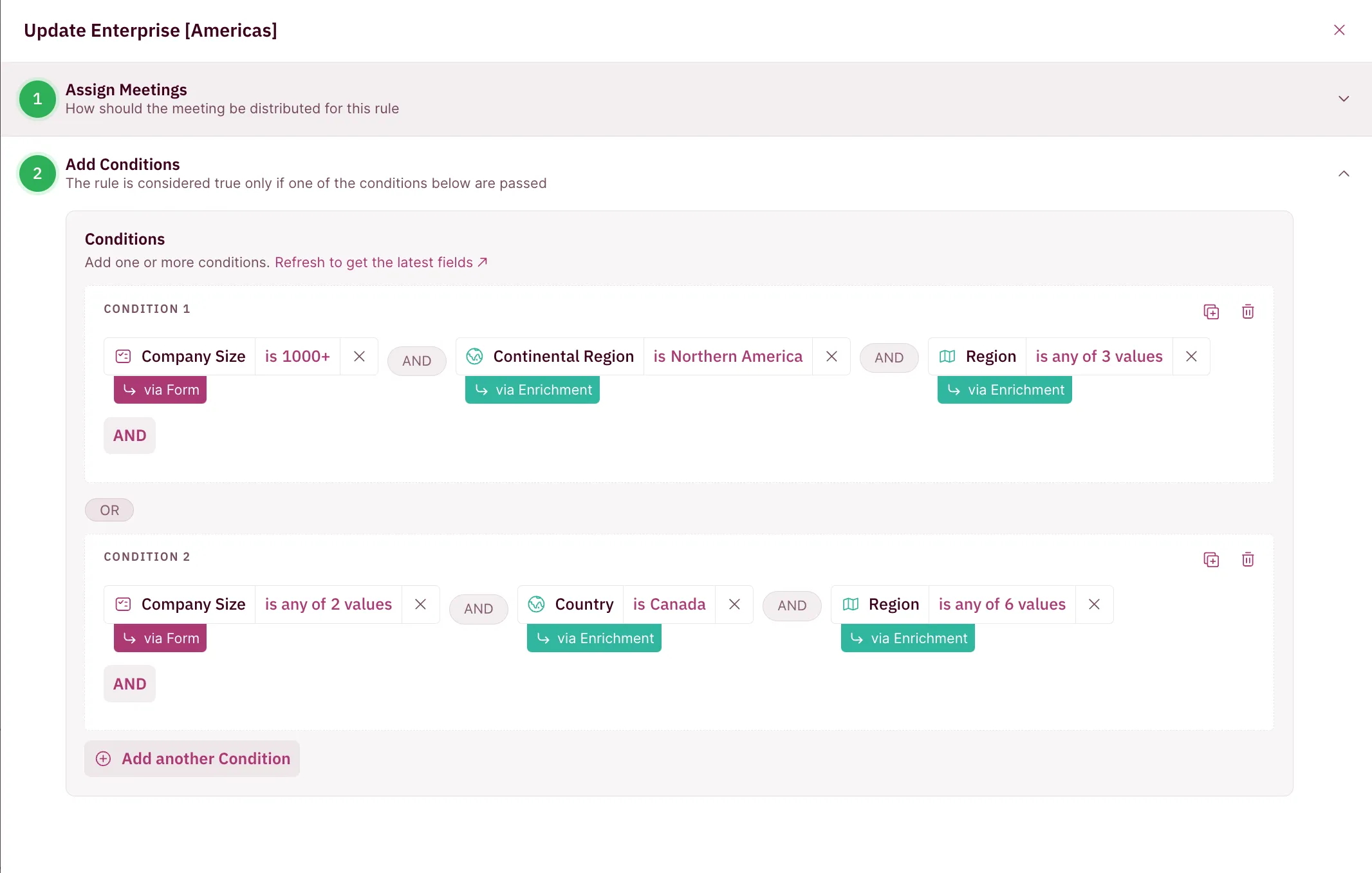Select Company Size field in Condition 1
The image size is (1372, 873).
(180, 356)
